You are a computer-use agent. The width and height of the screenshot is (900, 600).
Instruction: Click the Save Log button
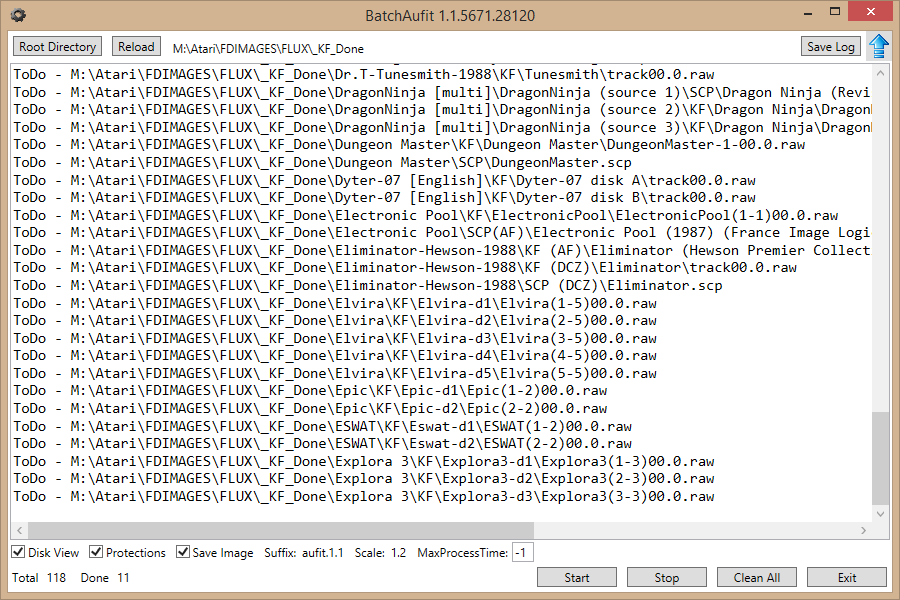(831, 47)
